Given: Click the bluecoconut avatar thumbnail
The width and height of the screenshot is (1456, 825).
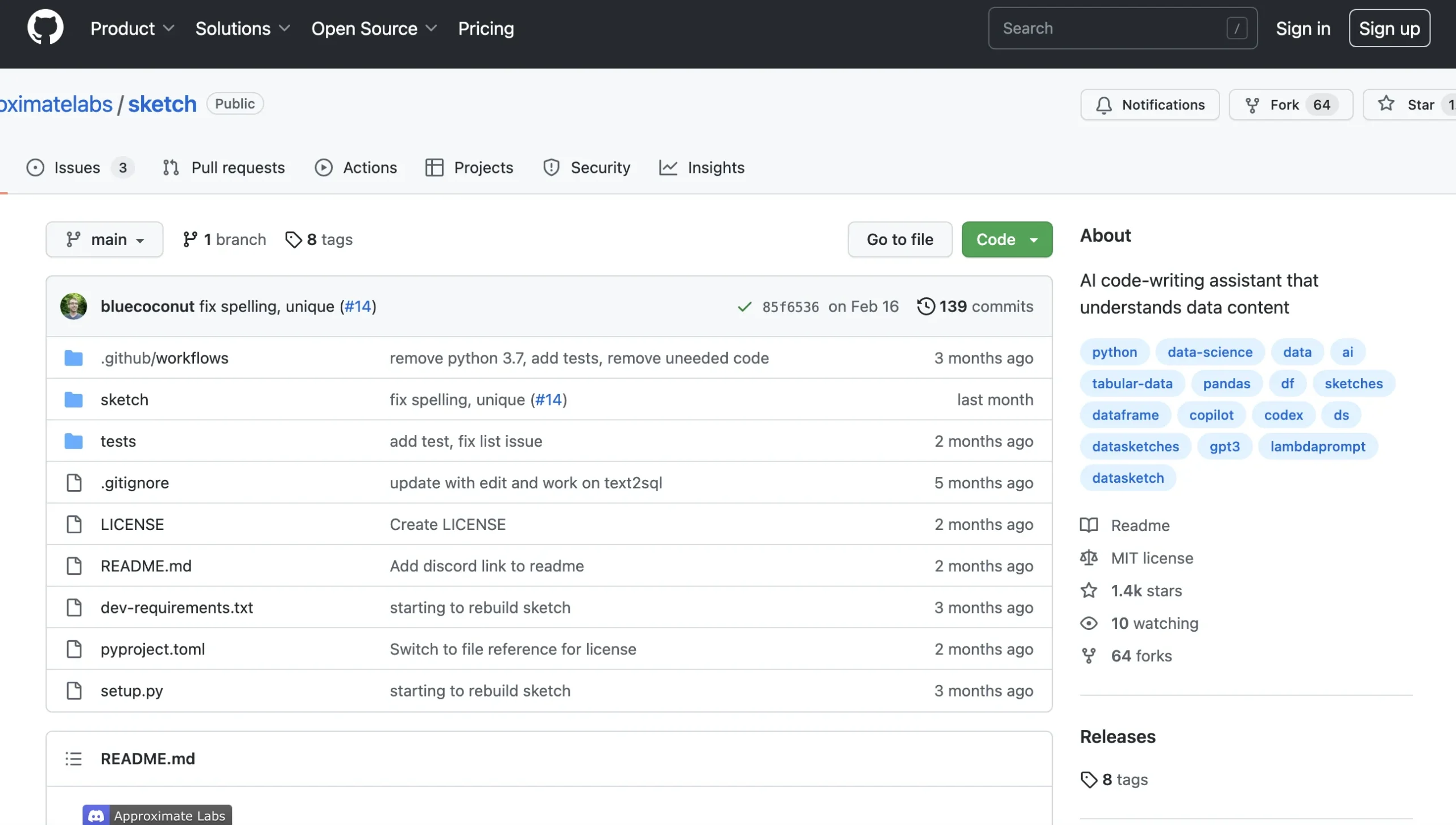Looking at the screenshot, I should tap(73, 306).
